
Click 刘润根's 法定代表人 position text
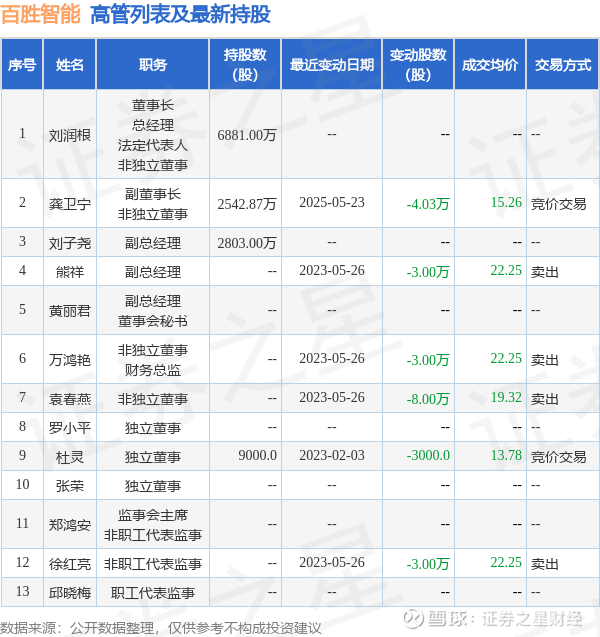coord(153,145)
